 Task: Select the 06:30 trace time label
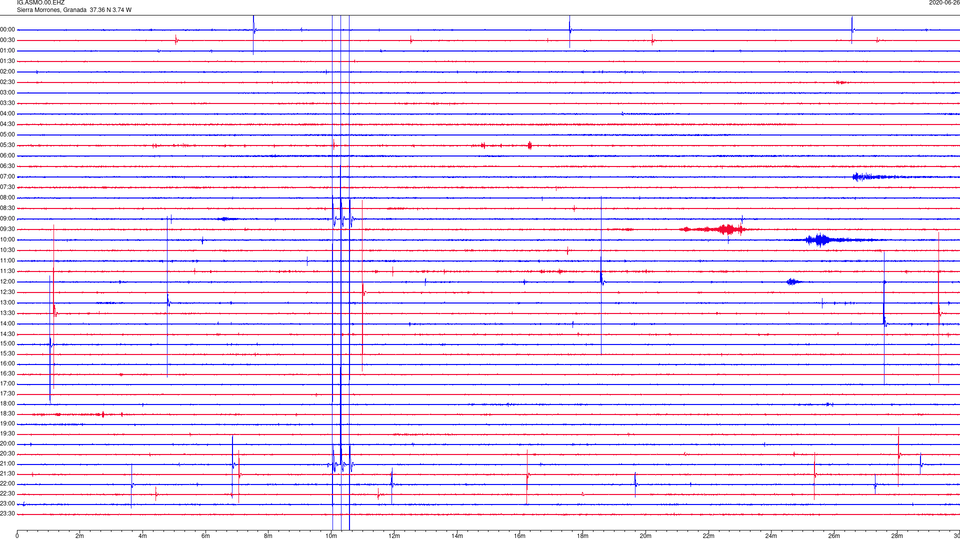pyautogui.click(x=8, y=166)
